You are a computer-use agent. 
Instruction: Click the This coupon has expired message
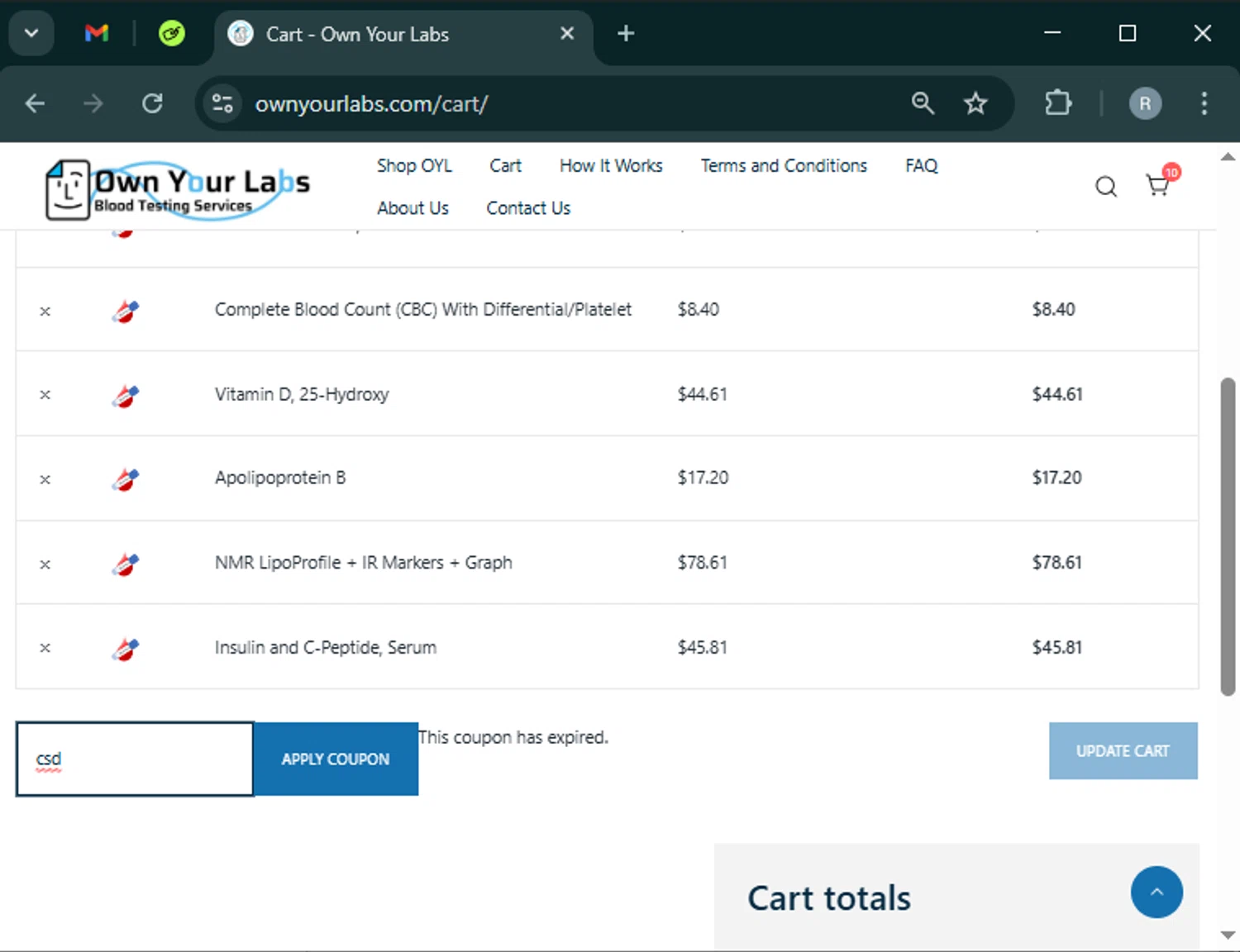(x=513, y=737)
